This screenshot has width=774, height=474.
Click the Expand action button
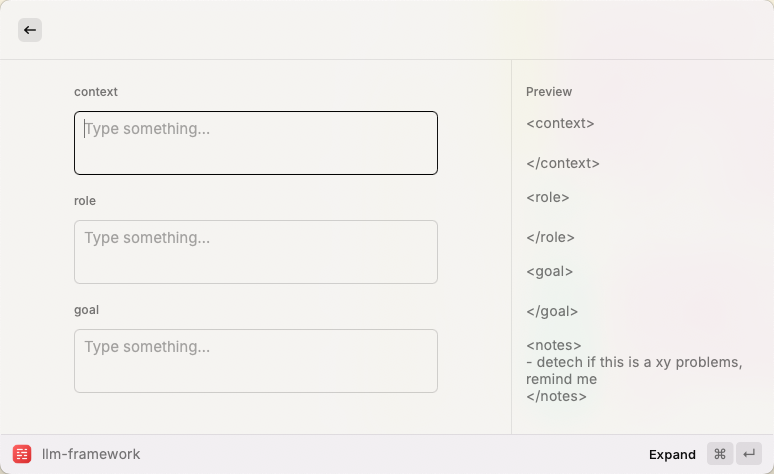[x=672, y=454]
